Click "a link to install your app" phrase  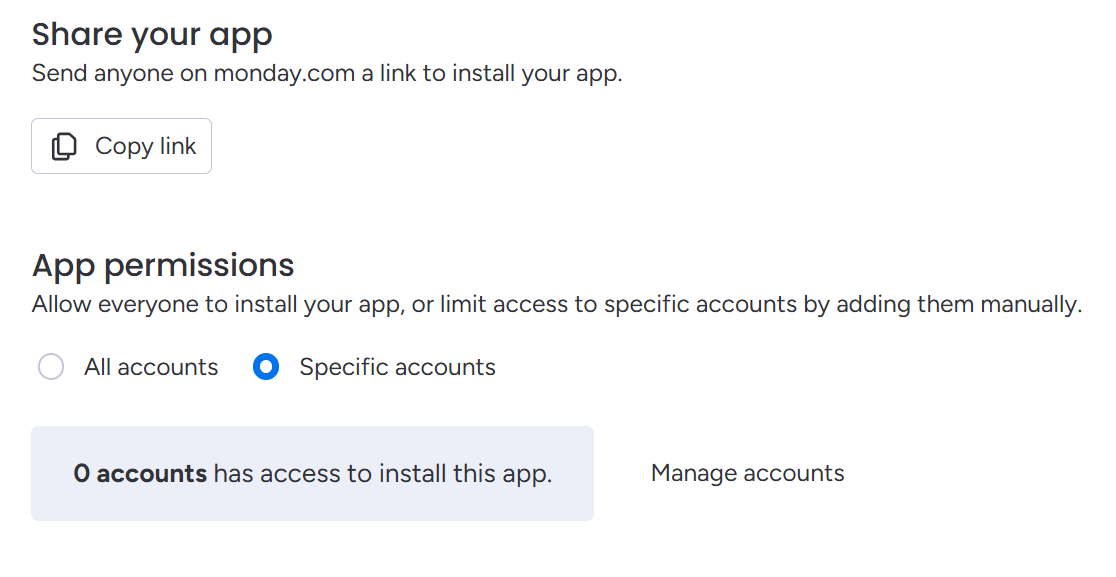[x=492, y=73]
